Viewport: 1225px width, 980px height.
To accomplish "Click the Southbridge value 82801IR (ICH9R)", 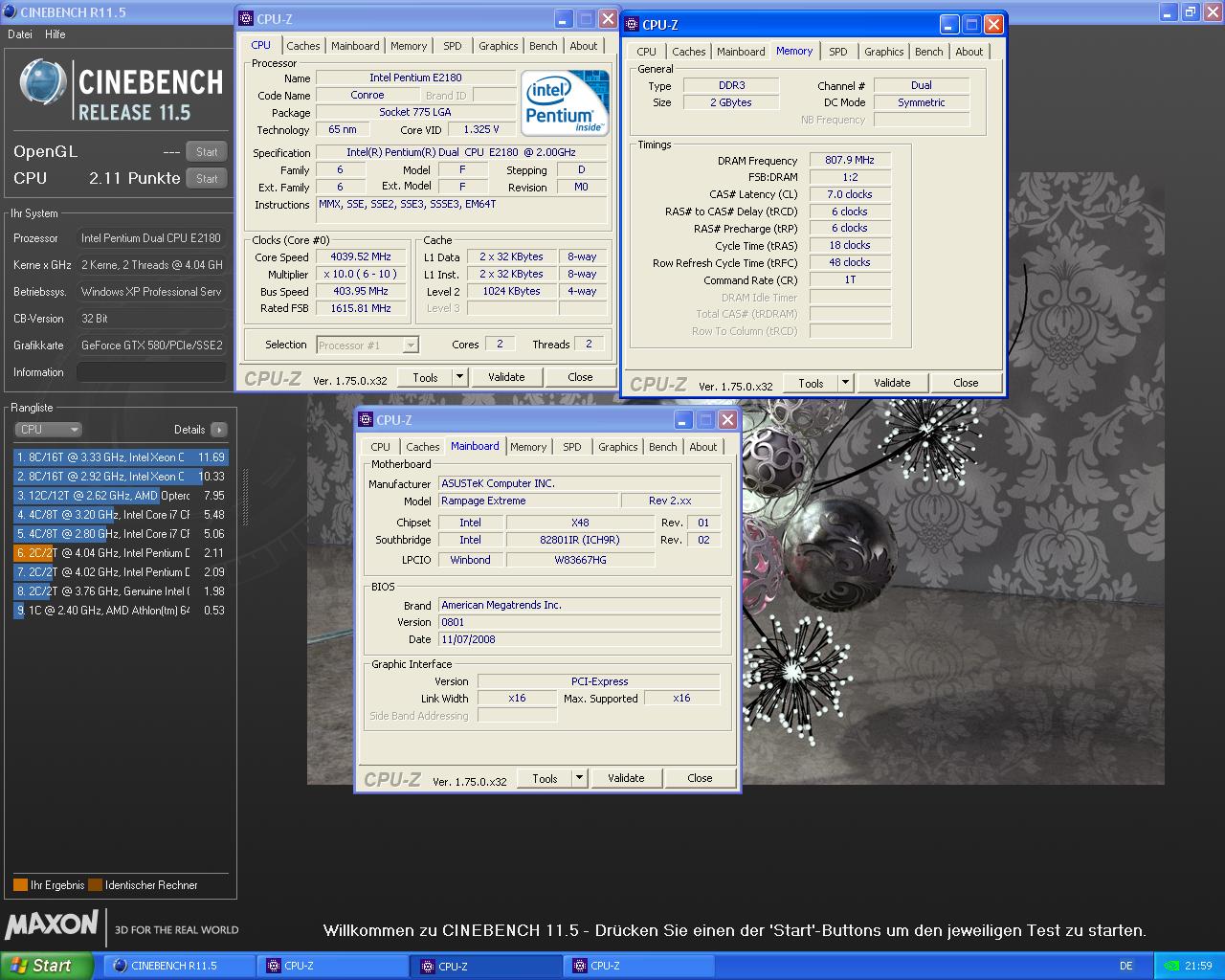I will (x=580, y=540).
